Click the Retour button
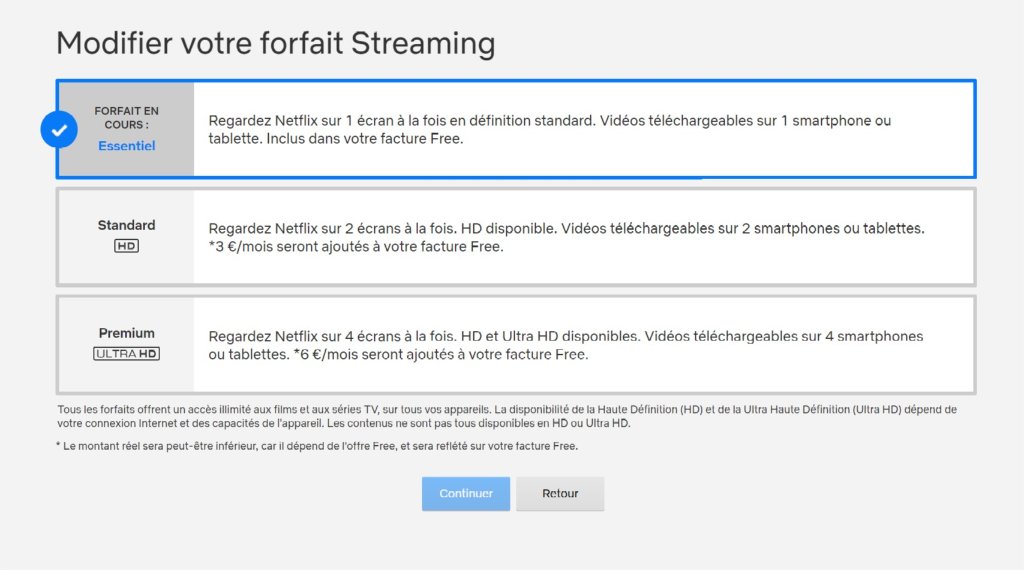The height and width of the screenshot is (570, 1024). point(560,494)
